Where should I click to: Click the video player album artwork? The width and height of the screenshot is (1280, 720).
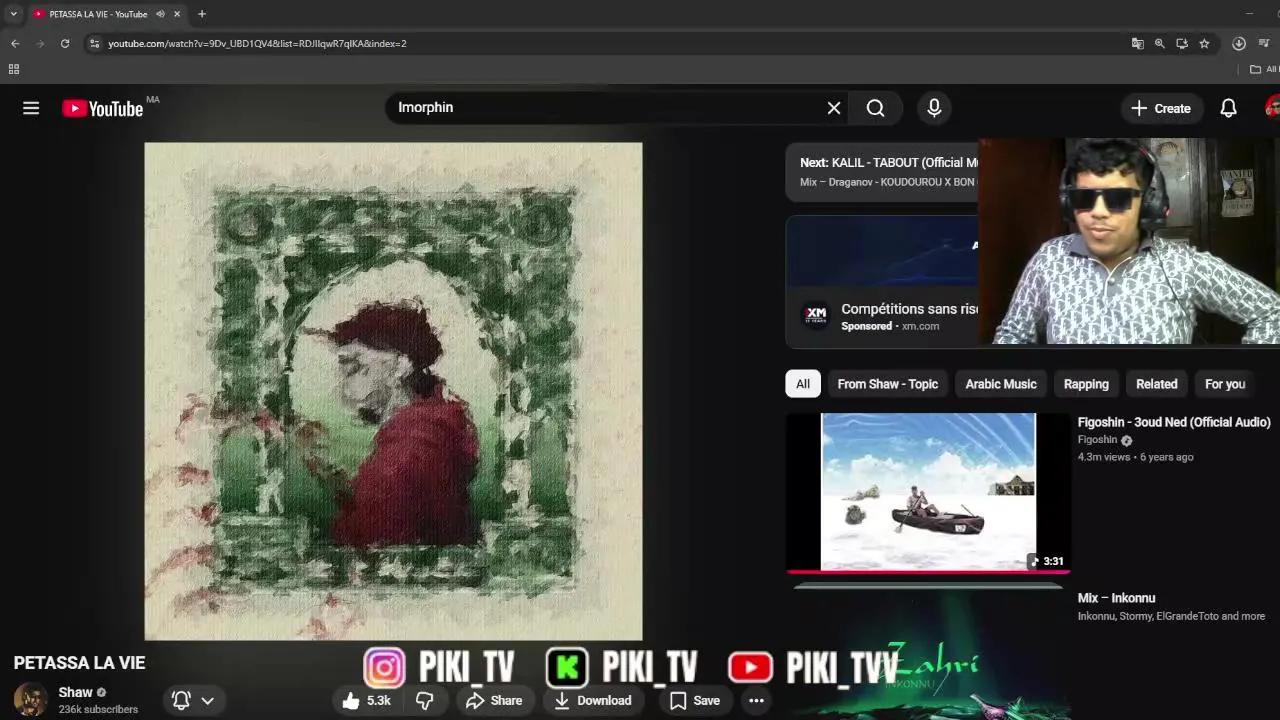(x=393, y=391)
